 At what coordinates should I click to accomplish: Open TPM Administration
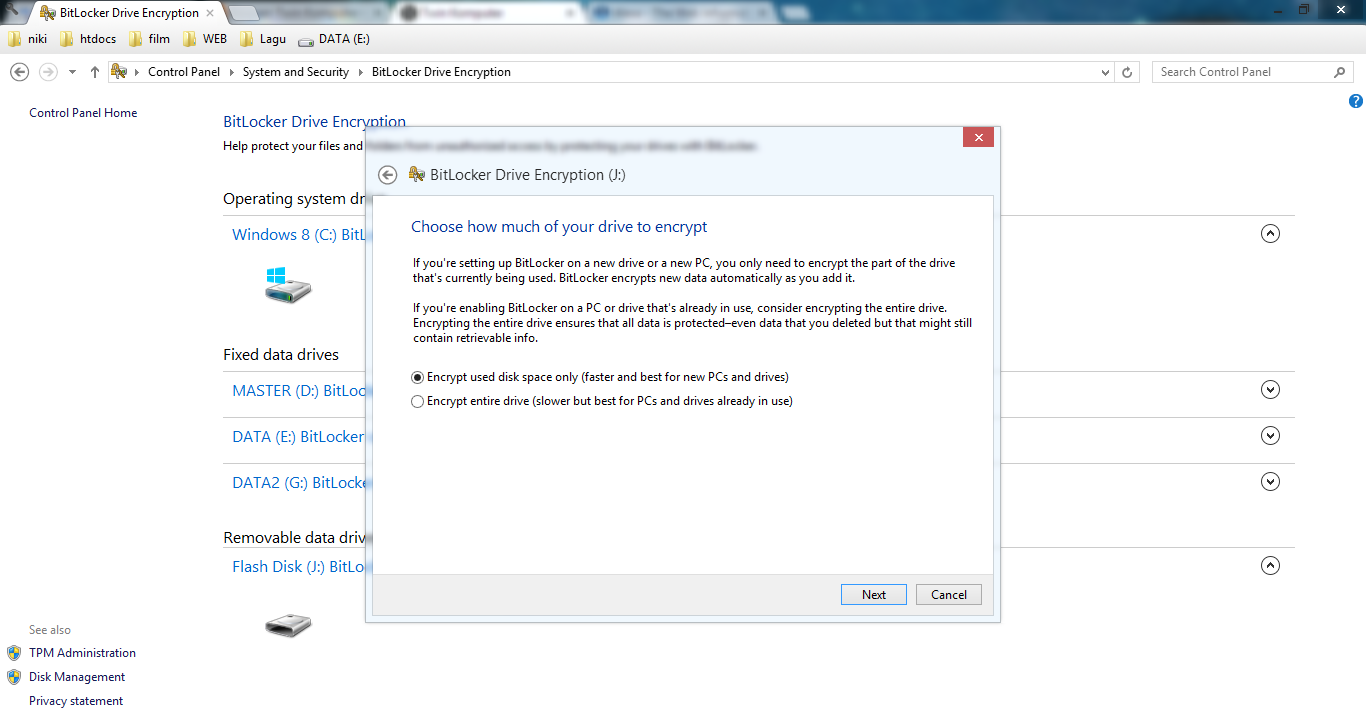pos(82,653)
